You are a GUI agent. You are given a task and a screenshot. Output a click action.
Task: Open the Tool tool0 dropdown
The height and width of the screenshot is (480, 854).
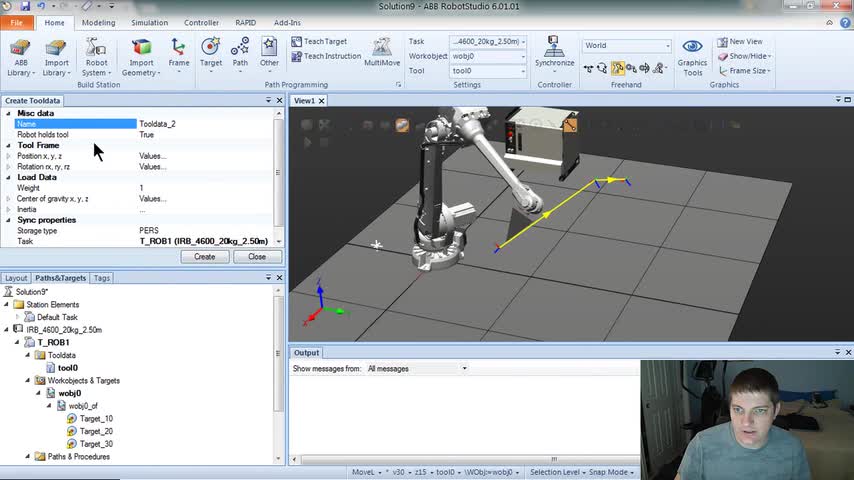487,71
